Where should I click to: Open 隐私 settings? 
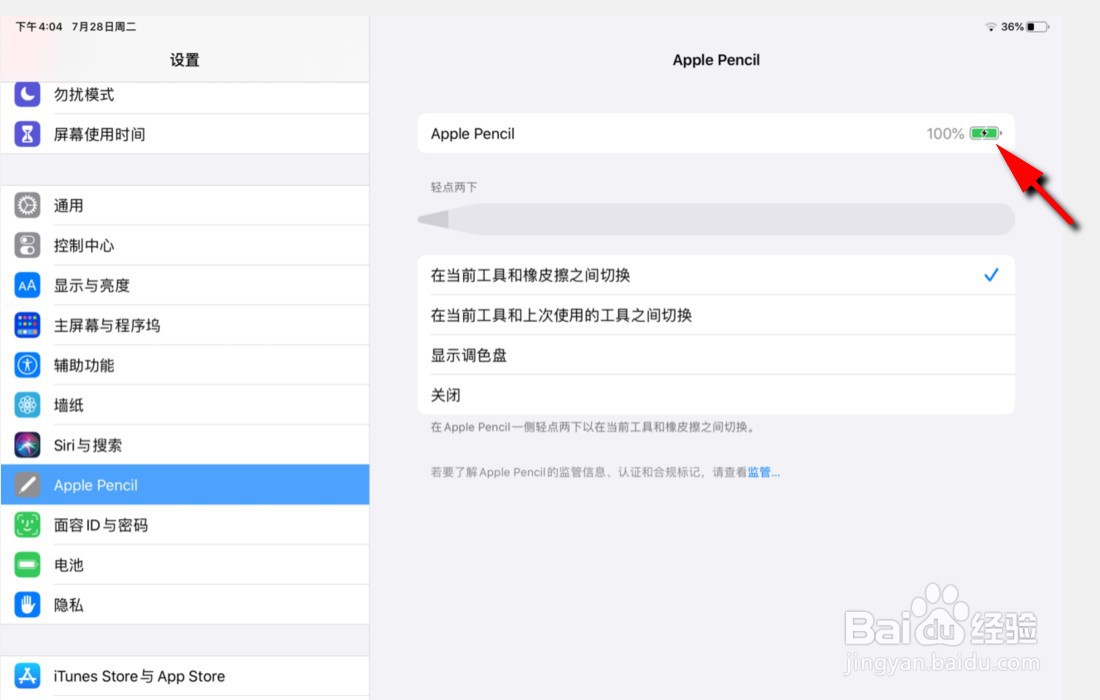[185, 605]
